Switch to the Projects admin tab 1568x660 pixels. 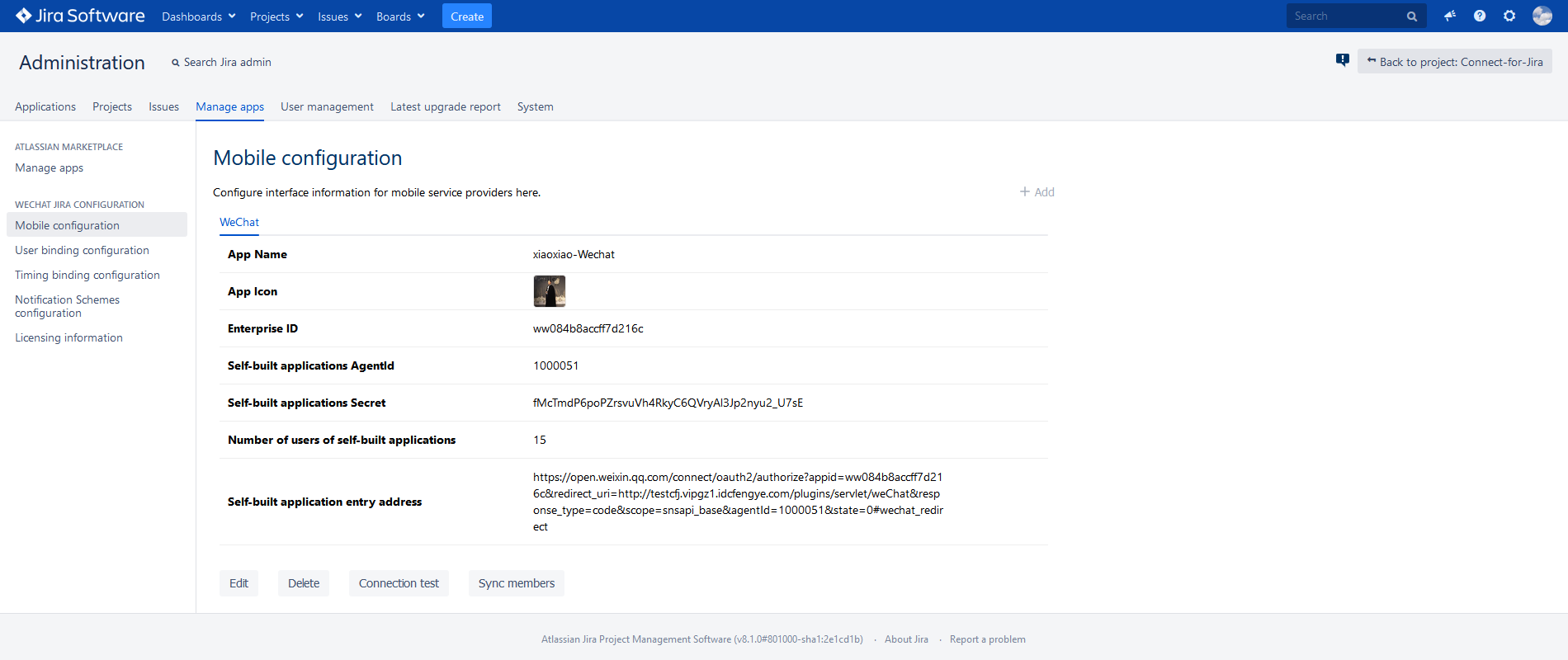(112, 106)
